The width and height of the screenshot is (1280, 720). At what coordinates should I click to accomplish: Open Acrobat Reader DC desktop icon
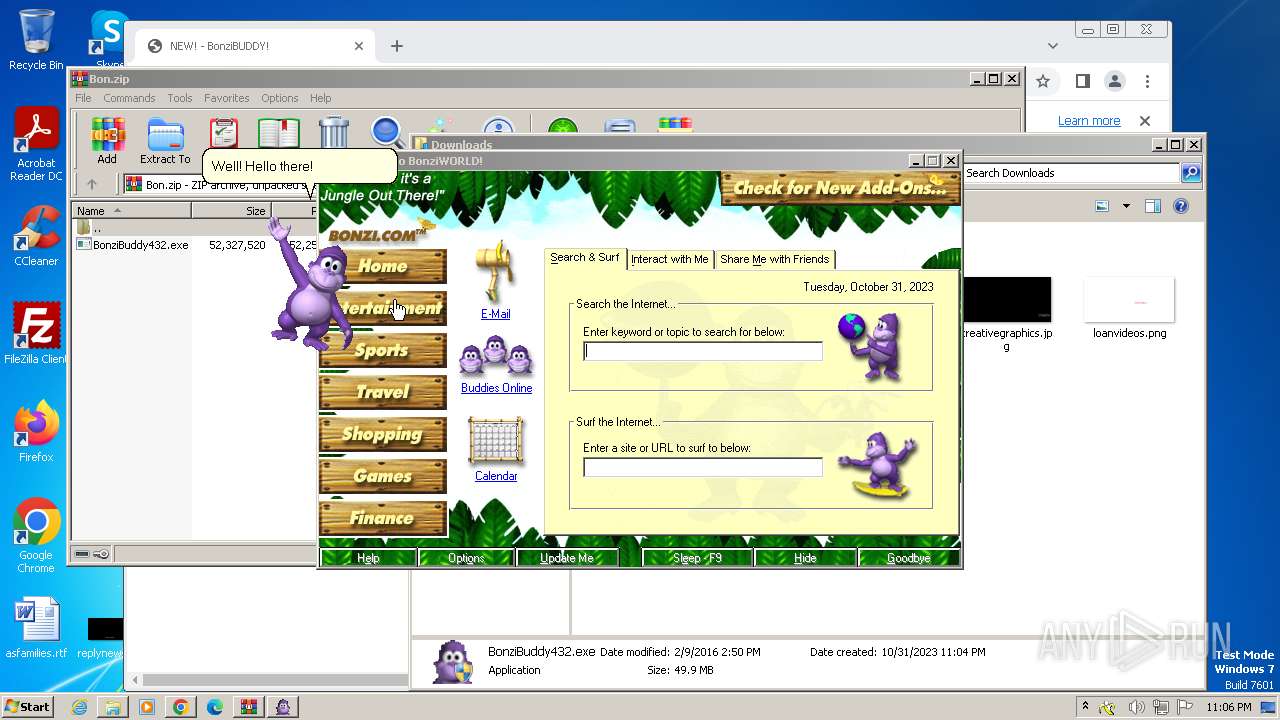[36, 144]
